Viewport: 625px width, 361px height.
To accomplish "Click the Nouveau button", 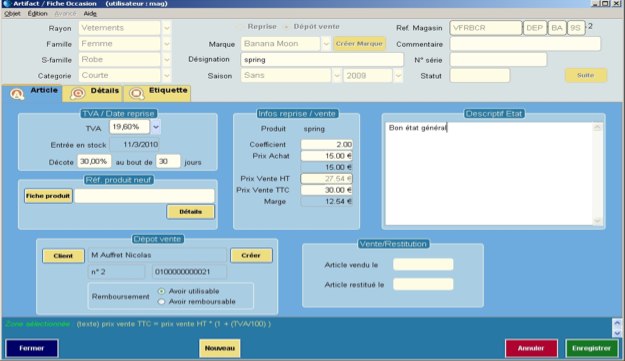I will tap(220, 348).
